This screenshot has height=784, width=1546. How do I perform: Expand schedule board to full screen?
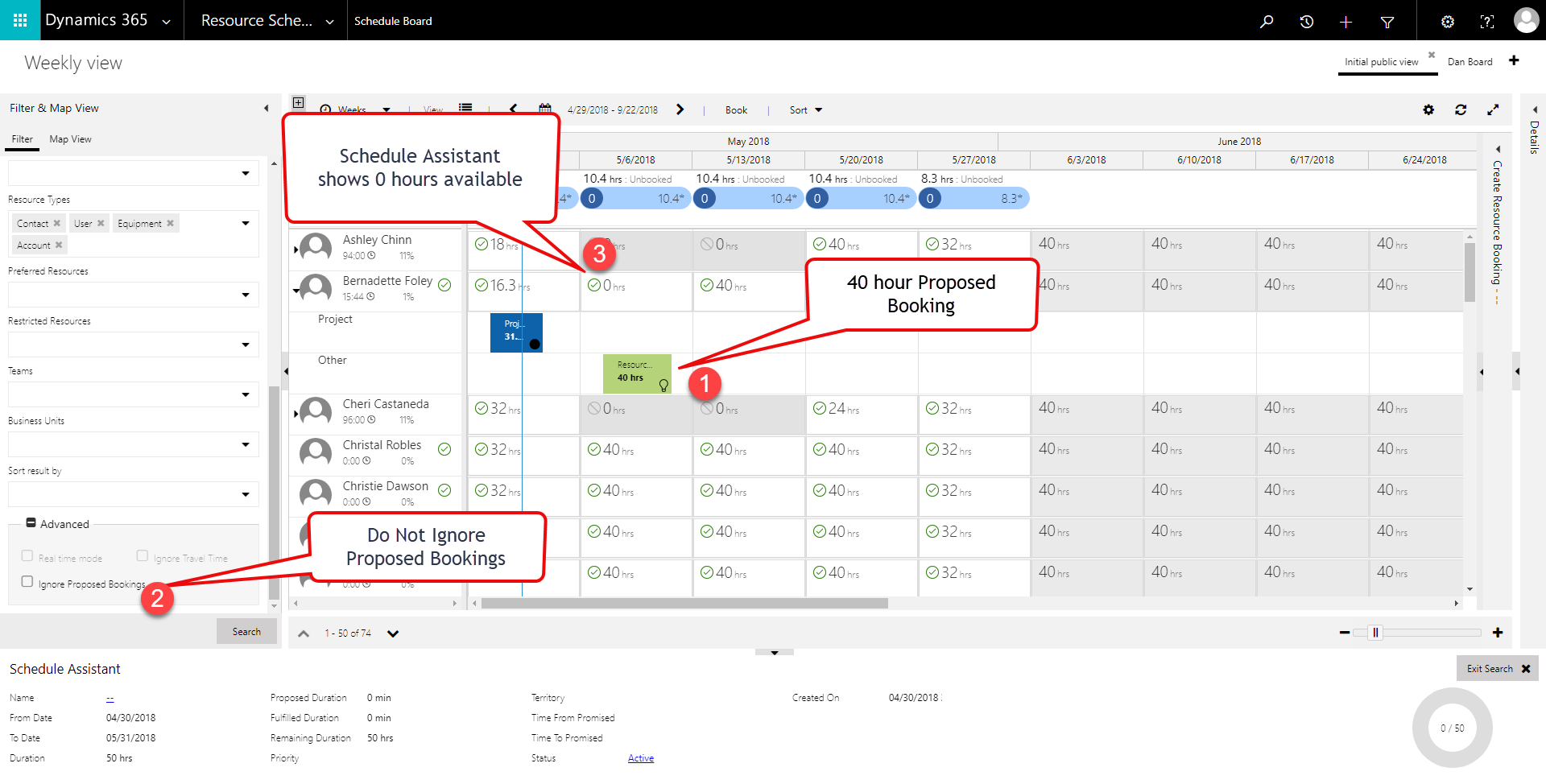[1494, 109]
